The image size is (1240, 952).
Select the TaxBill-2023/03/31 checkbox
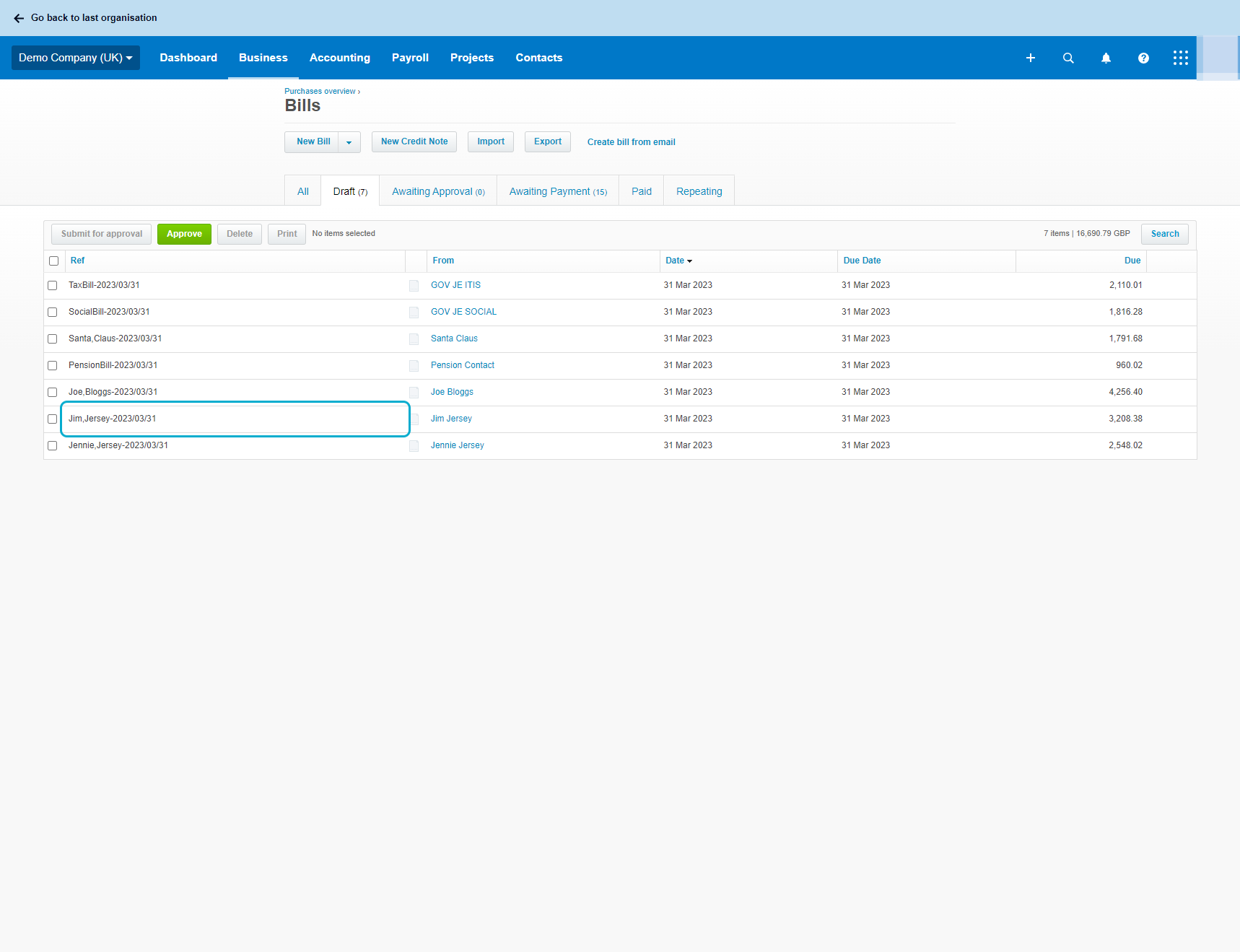point(52,286)
